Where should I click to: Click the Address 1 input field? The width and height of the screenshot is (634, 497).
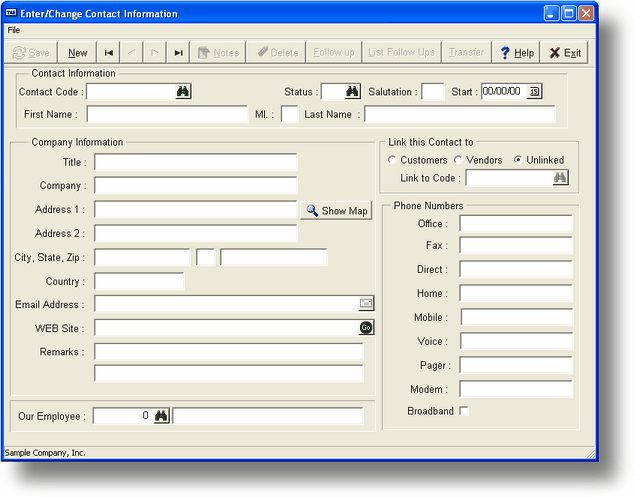[x=196, y=209]
